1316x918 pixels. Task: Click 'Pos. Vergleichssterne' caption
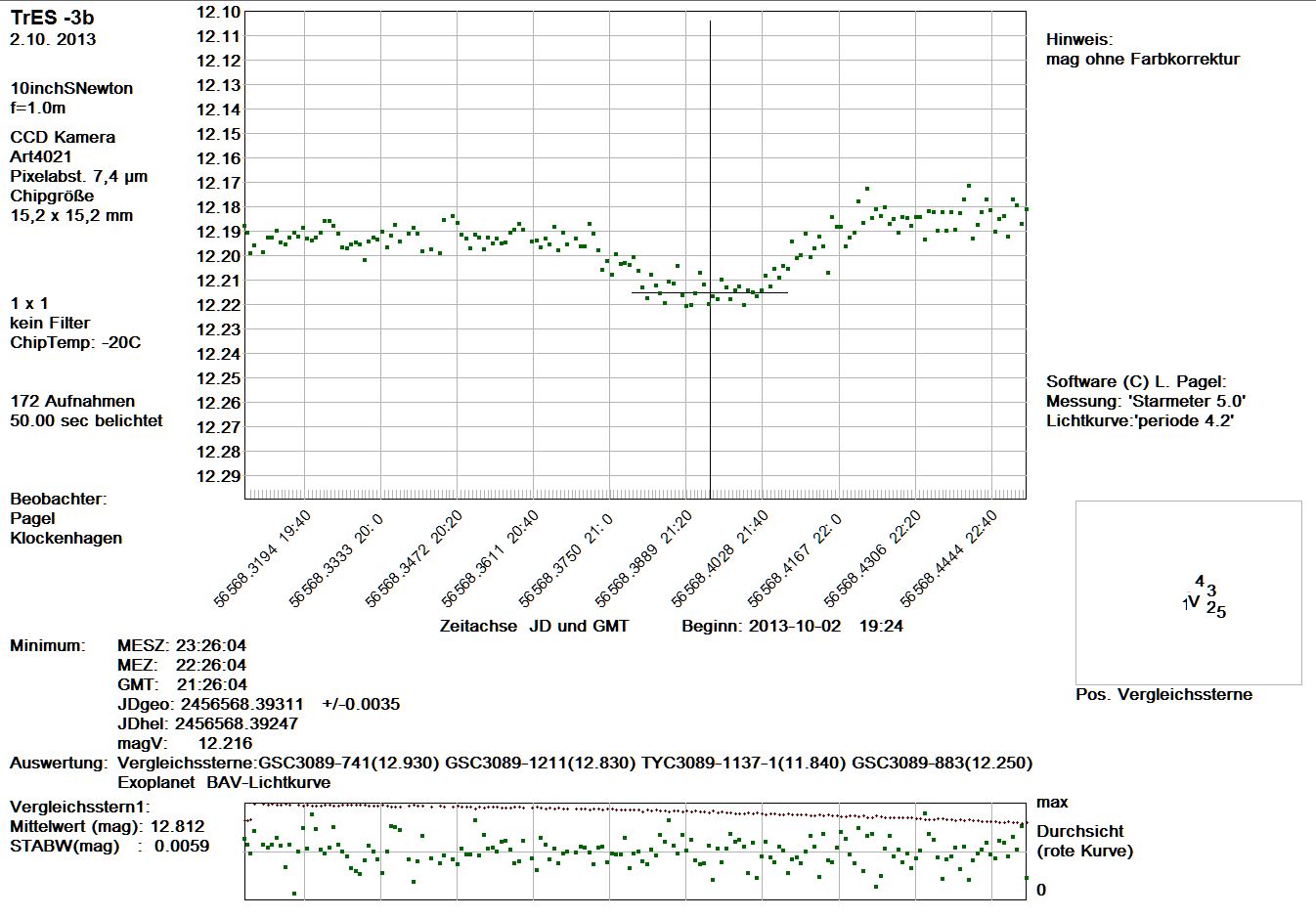(x=1163, y=694)
